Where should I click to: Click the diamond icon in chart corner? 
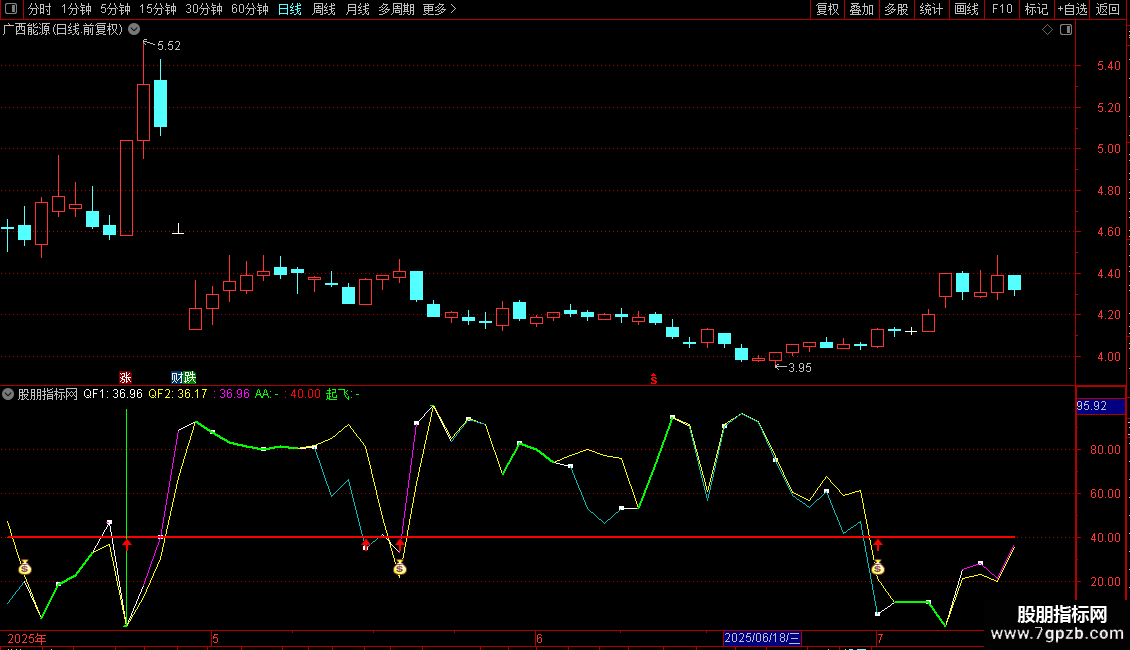point(1047,30)
